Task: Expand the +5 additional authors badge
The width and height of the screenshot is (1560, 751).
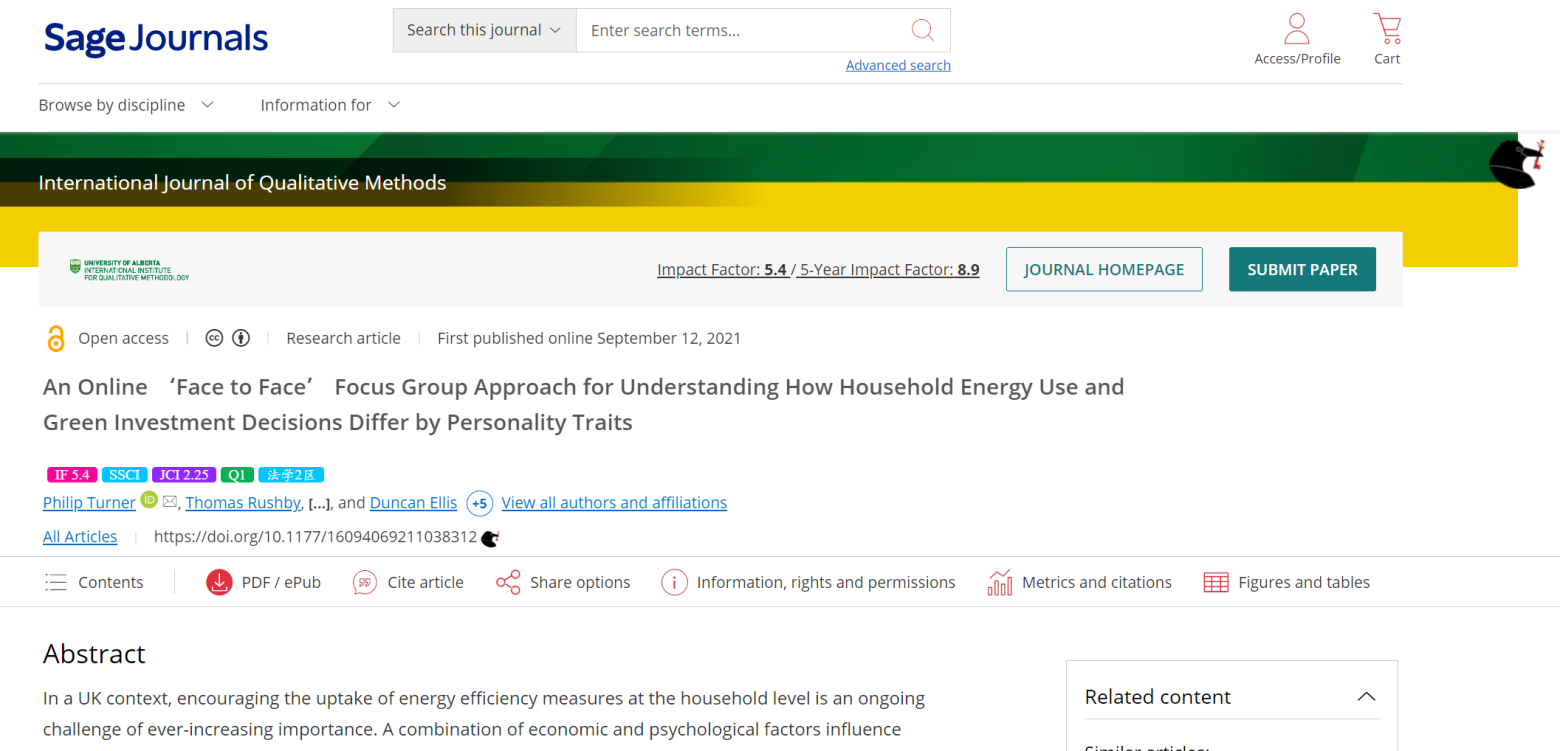Action: [479, 503]
